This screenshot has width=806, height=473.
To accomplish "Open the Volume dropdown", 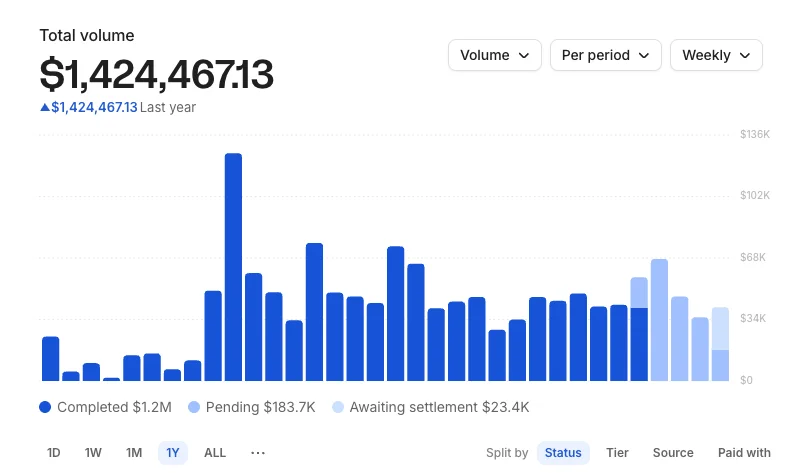I will point(494,55).
